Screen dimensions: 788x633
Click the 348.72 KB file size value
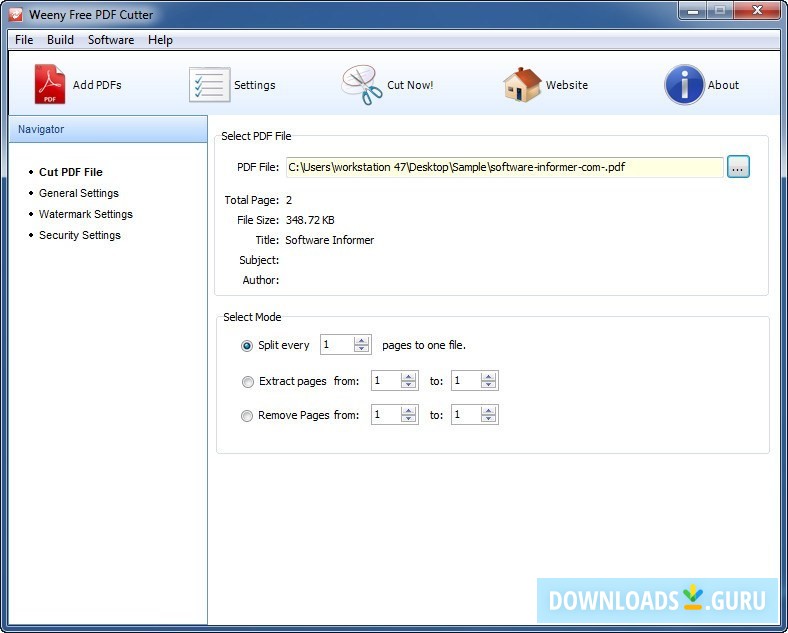(310, 220)
